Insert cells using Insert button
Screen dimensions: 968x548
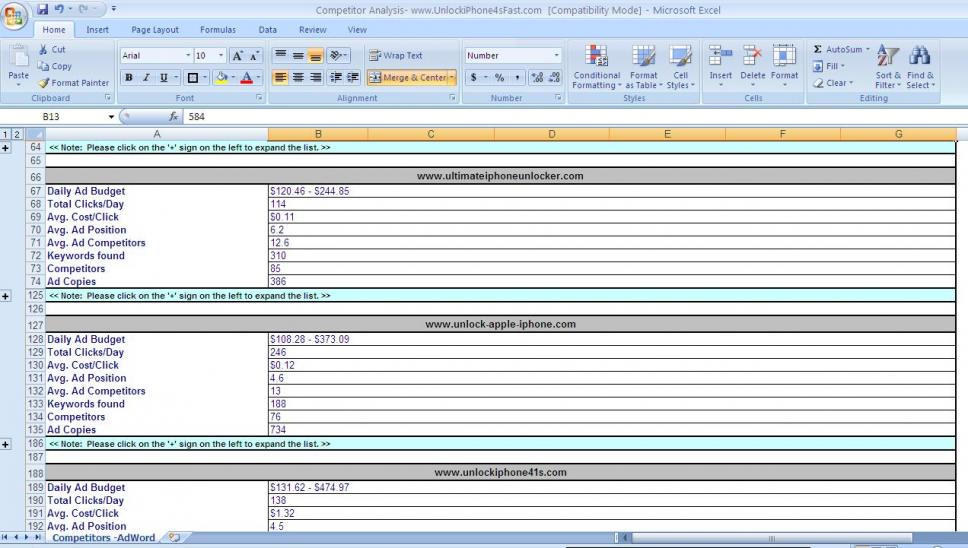pyautogui.click(x=720, y=66)
